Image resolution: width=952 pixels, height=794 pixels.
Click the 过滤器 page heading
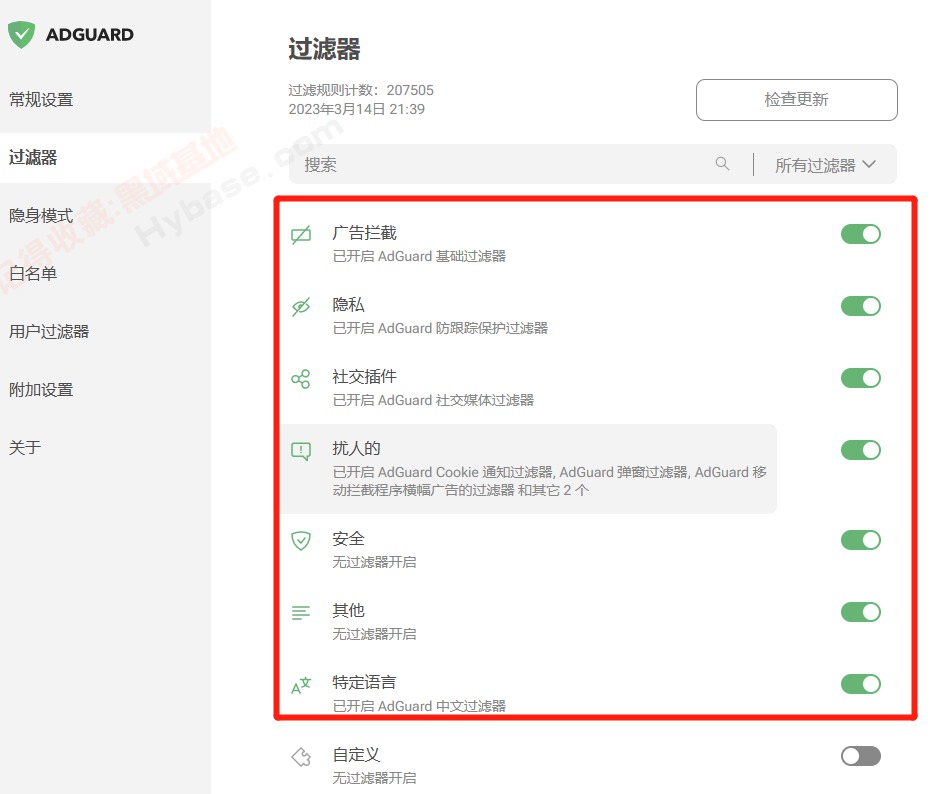tap(324, 49)
